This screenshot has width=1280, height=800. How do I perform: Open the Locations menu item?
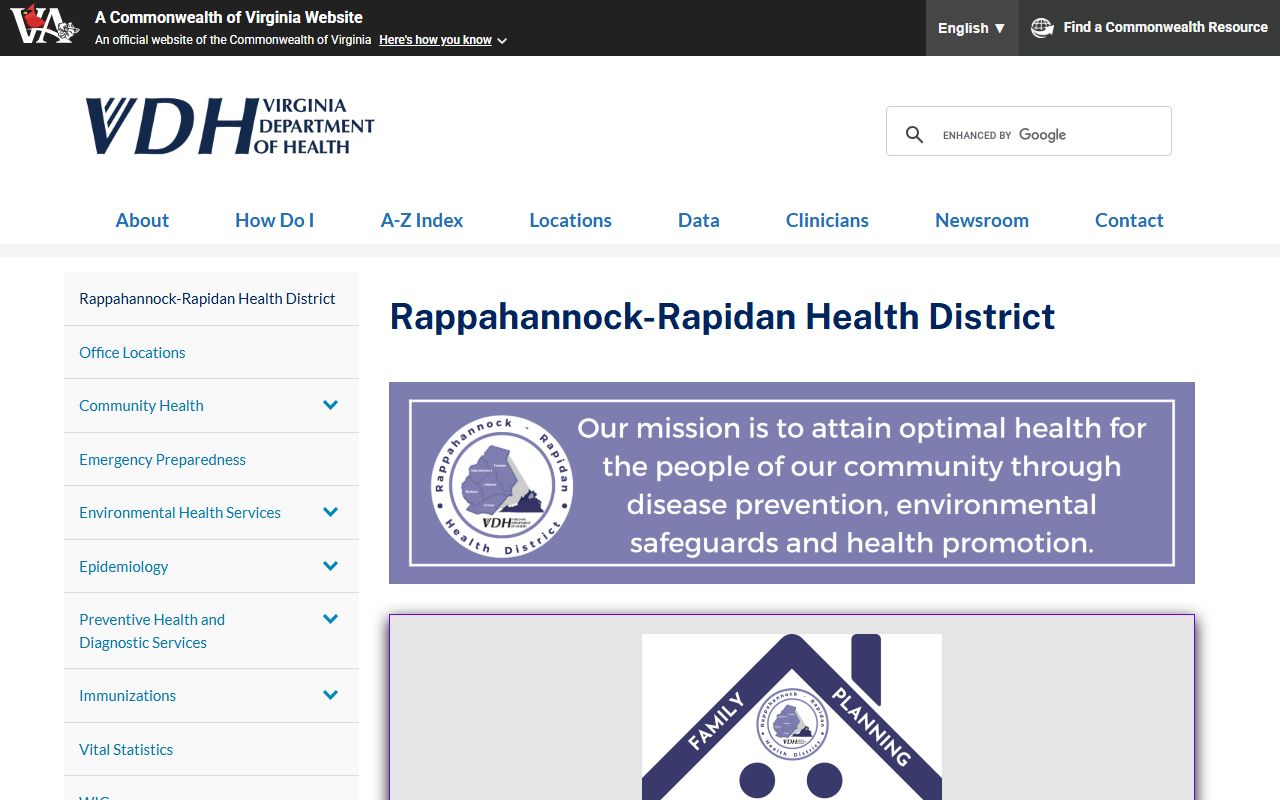570,220
